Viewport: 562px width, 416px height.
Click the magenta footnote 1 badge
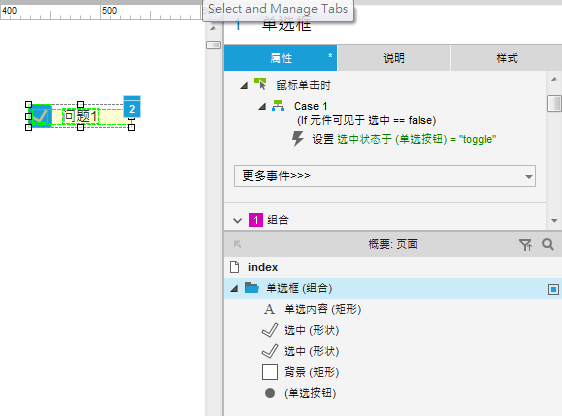click(x=256, y=220)
